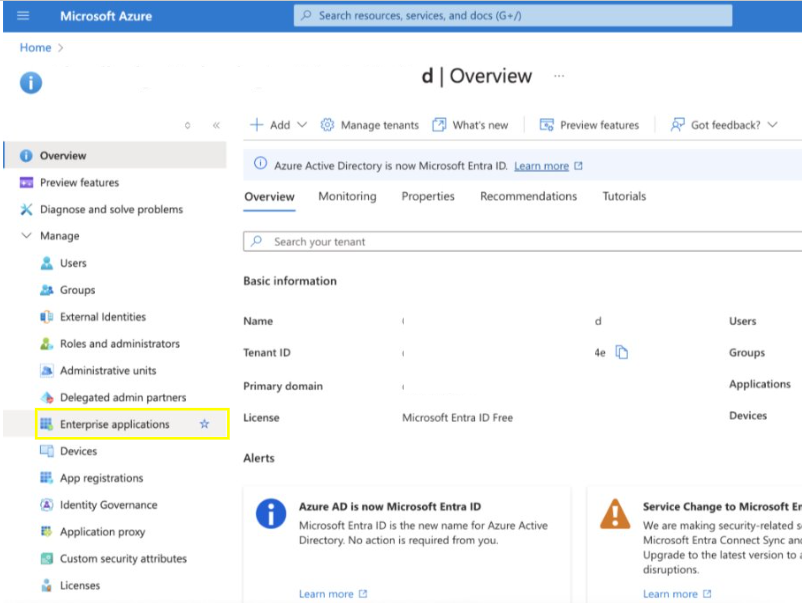Click the Users stat label
Image resolution: width=802 pixels, height=603 pixels.
743,321
